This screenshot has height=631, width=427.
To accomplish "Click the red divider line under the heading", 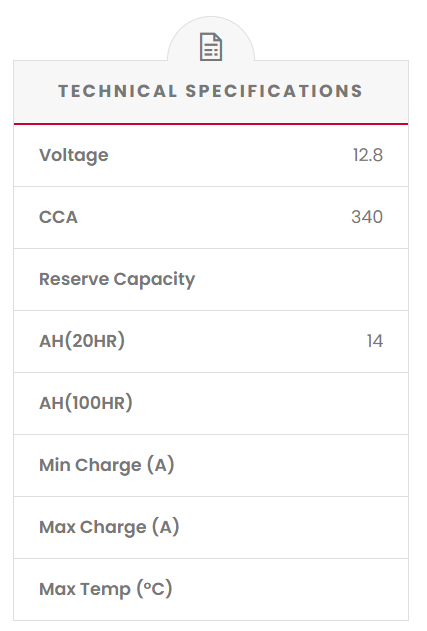I will tap(211, 124).
